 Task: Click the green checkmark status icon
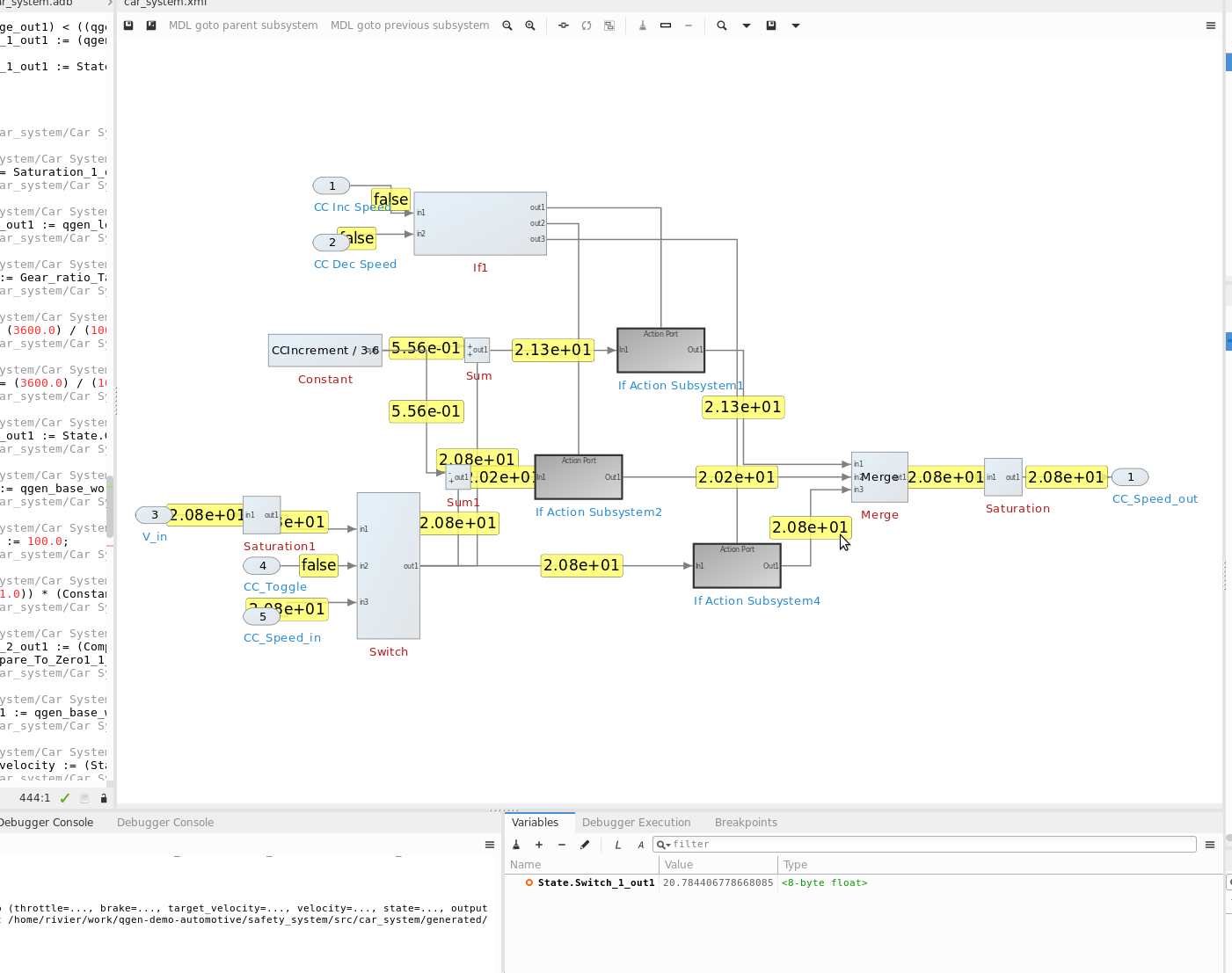(64, 798)
